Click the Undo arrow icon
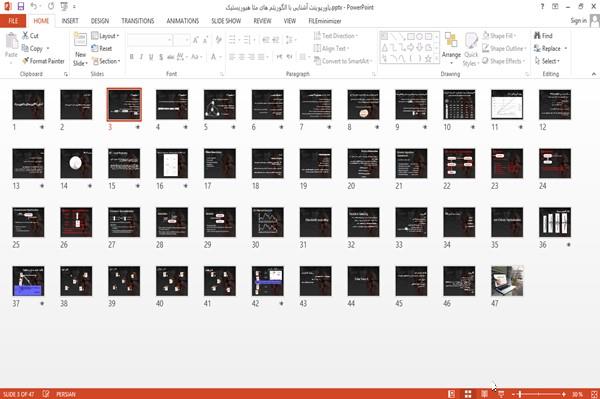 (34, 6)
